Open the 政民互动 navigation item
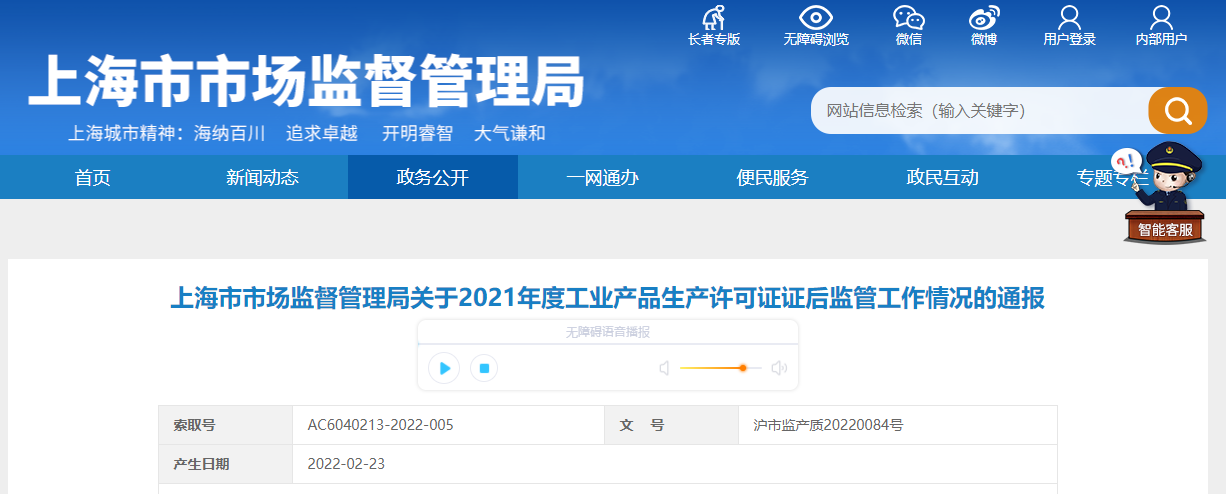The width and height of the screenshot is (1226, 494). [x=942, y=178]
